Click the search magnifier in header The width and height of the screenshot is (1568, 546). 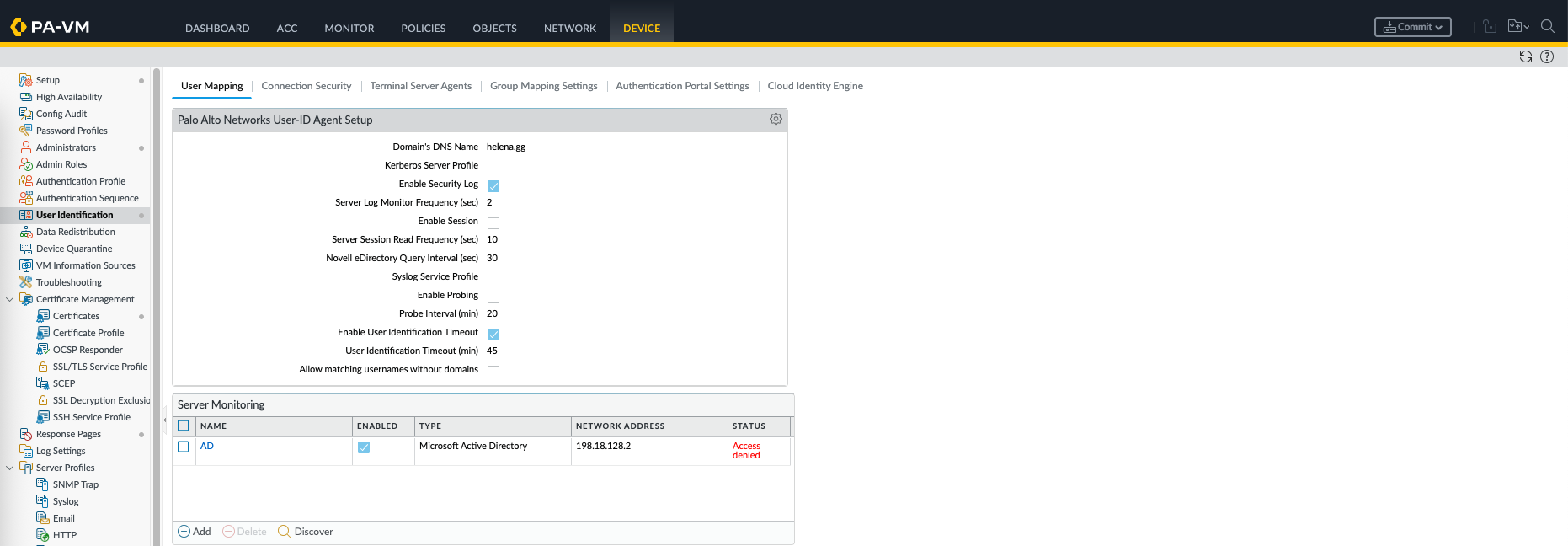click(x=1547, y=26)
